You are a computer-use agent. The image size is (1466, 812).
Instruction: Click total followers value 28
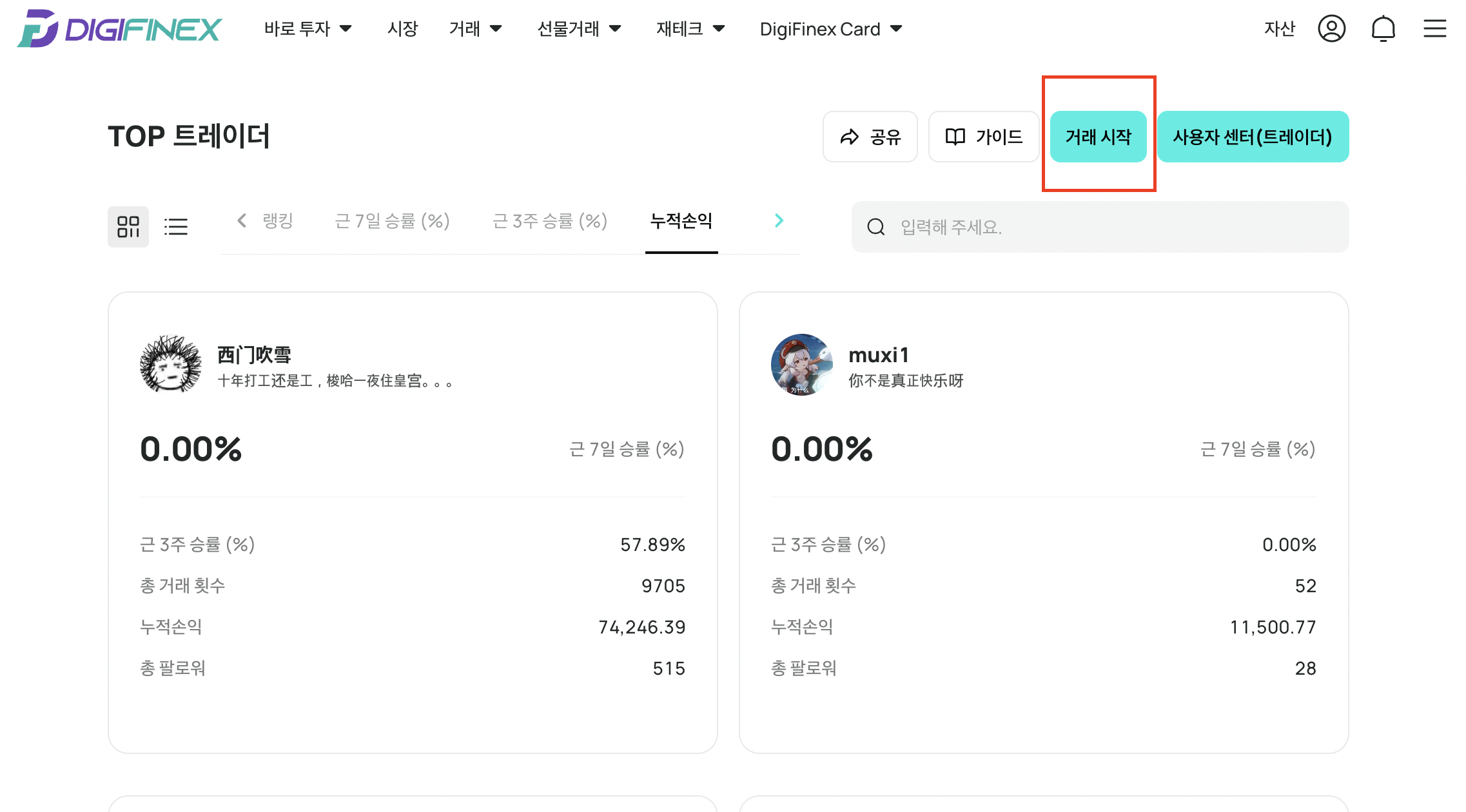[x=1305, y=668]
